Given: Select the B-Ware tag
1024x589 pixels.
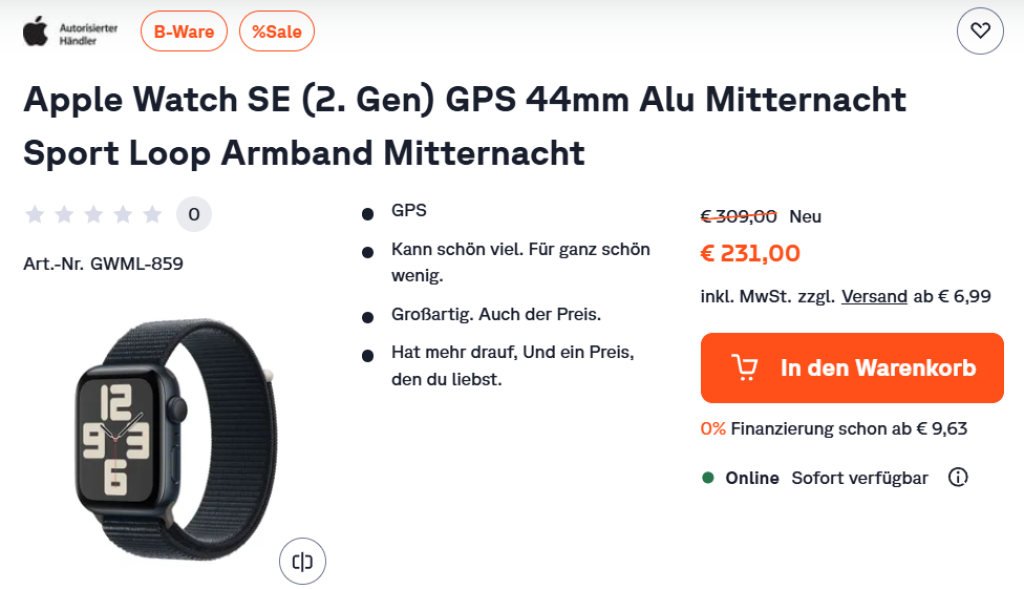Looking at the screenshot, I should click(x=184, y=31).
